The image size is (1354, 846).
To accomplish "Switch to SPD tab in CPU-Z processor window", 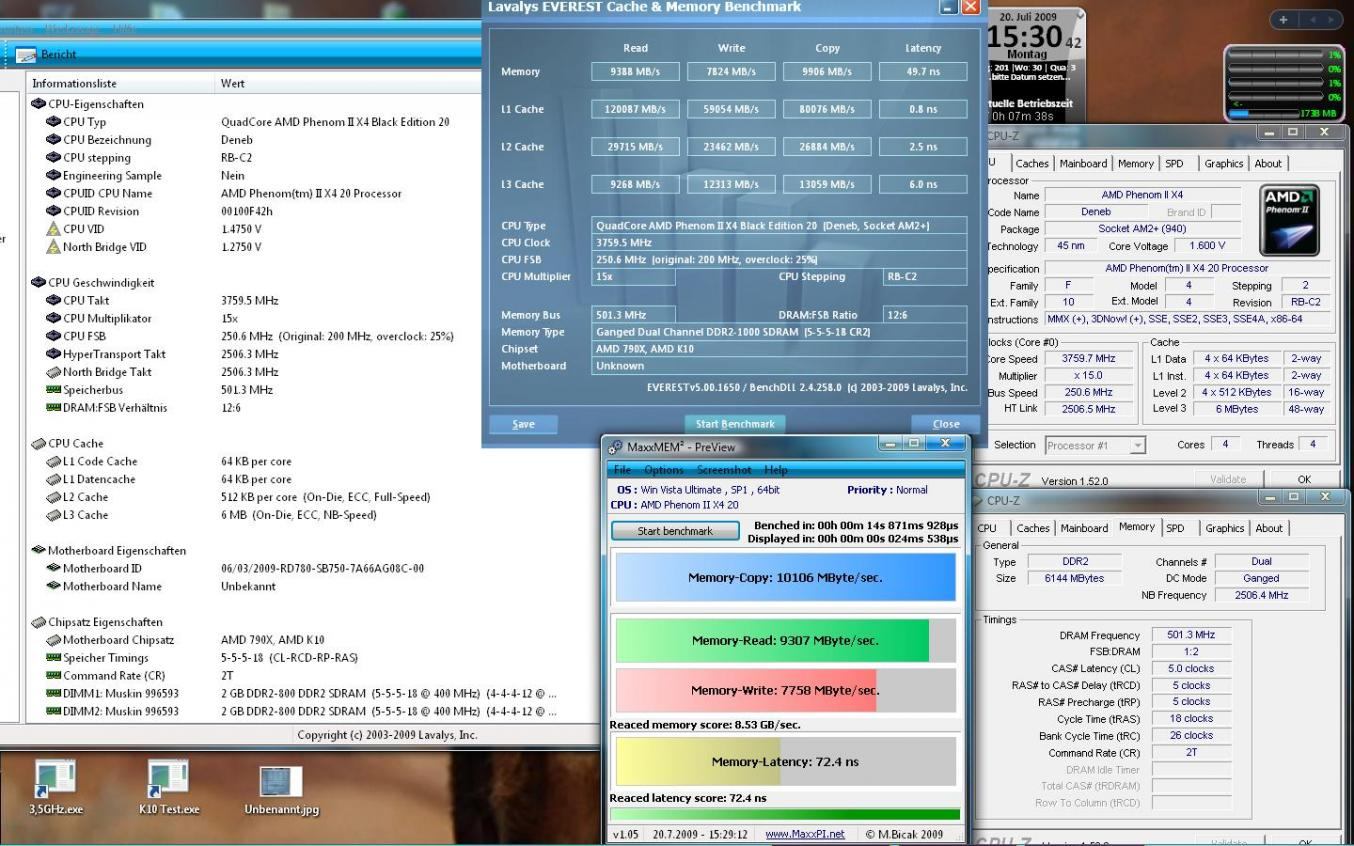I will click(x=1174, y=164).
